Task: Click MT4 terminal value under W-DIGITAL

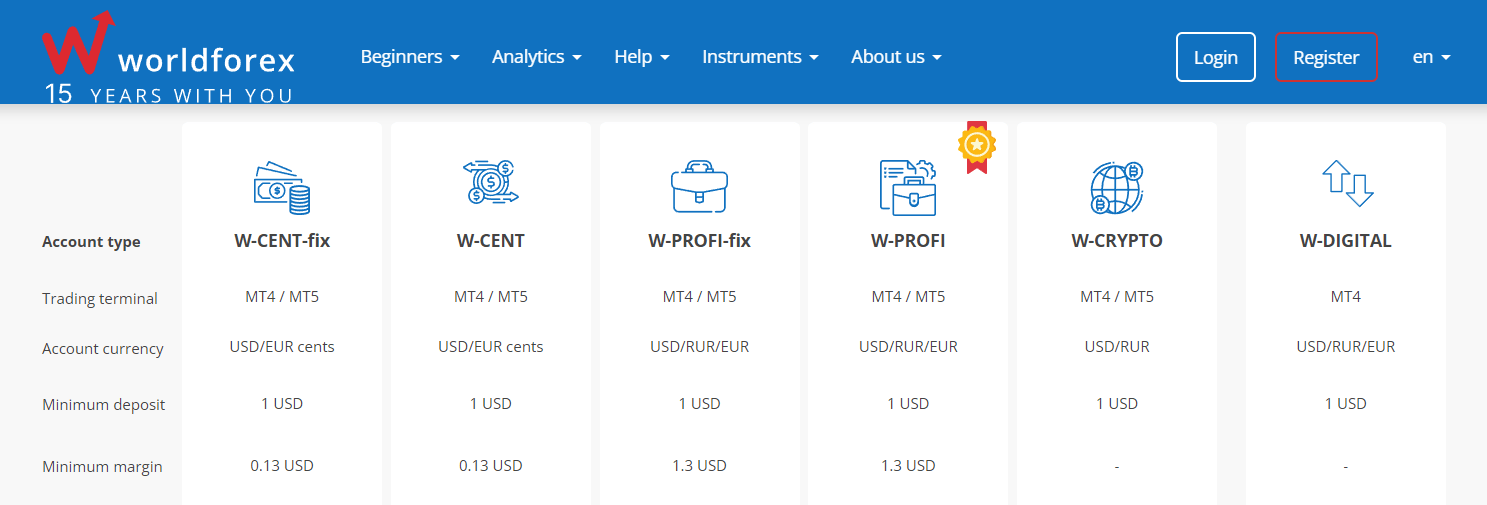Action: pos(1346,297)
